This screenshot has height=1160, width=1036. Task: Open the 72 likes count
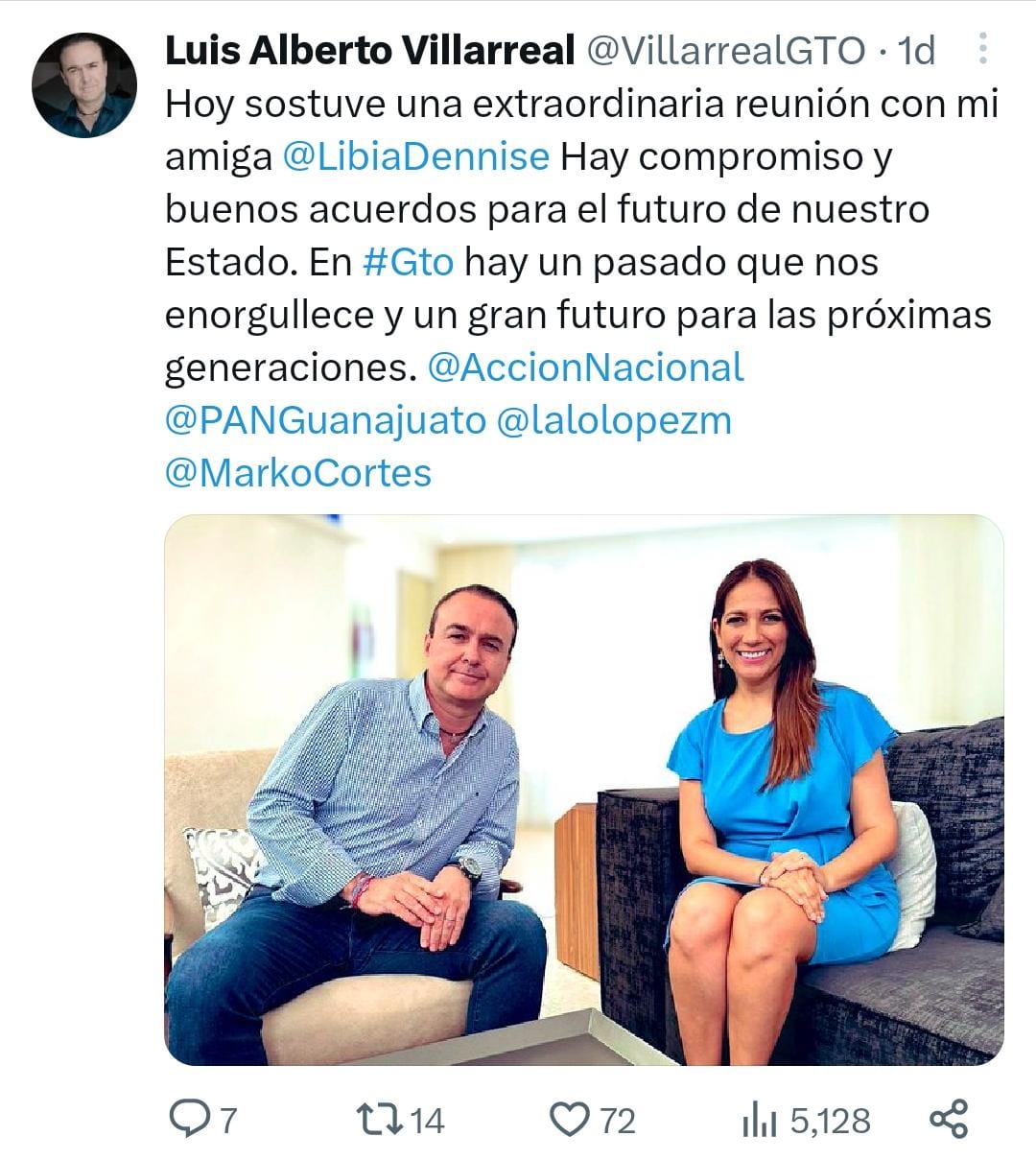click(618, 1120)
